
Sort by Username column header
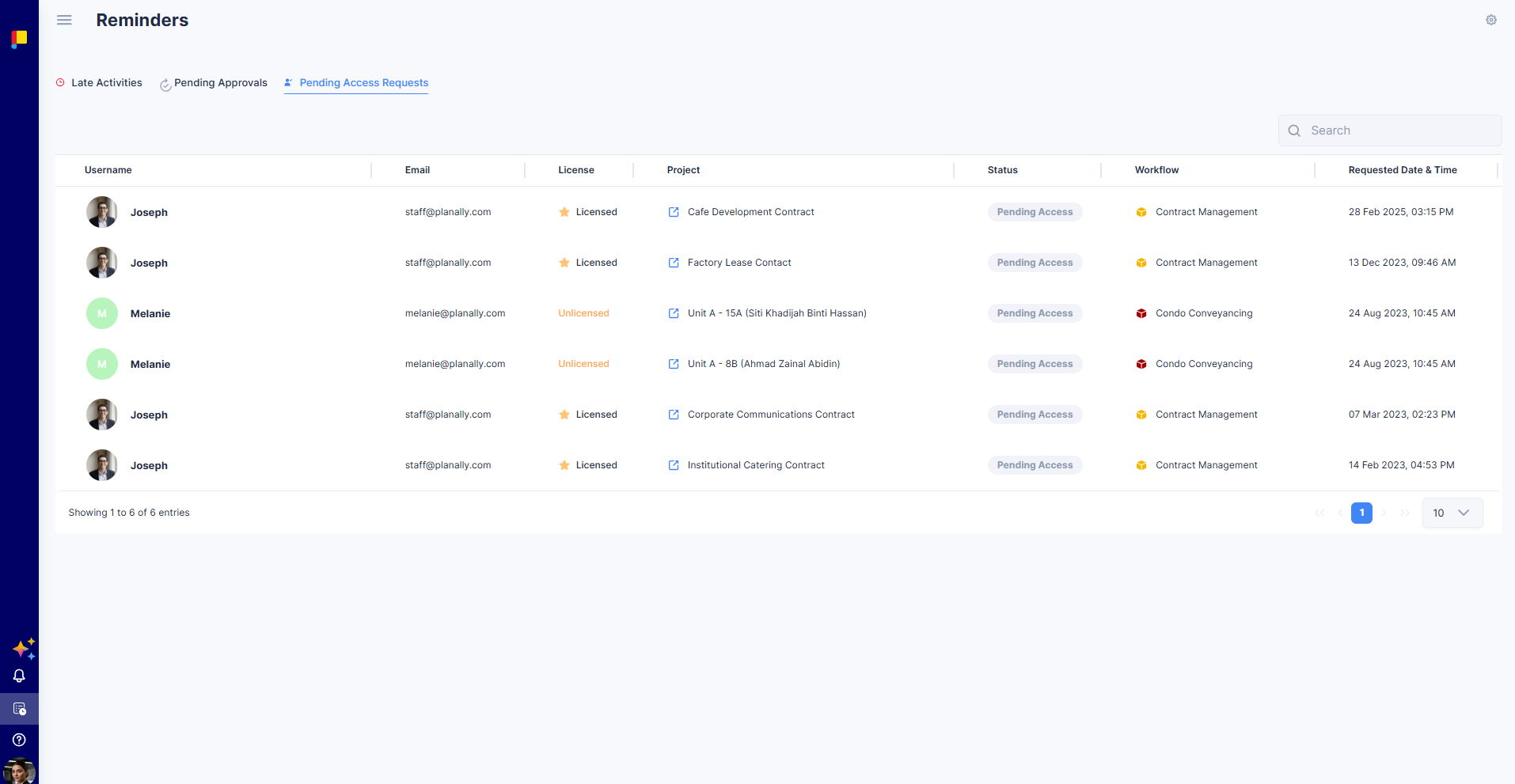click(108, 170)
